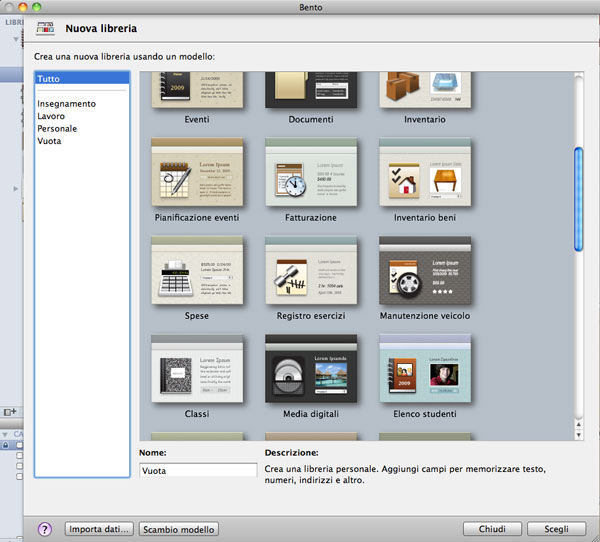Pick the Inventario beni template icon

click(x=426, y=173)
